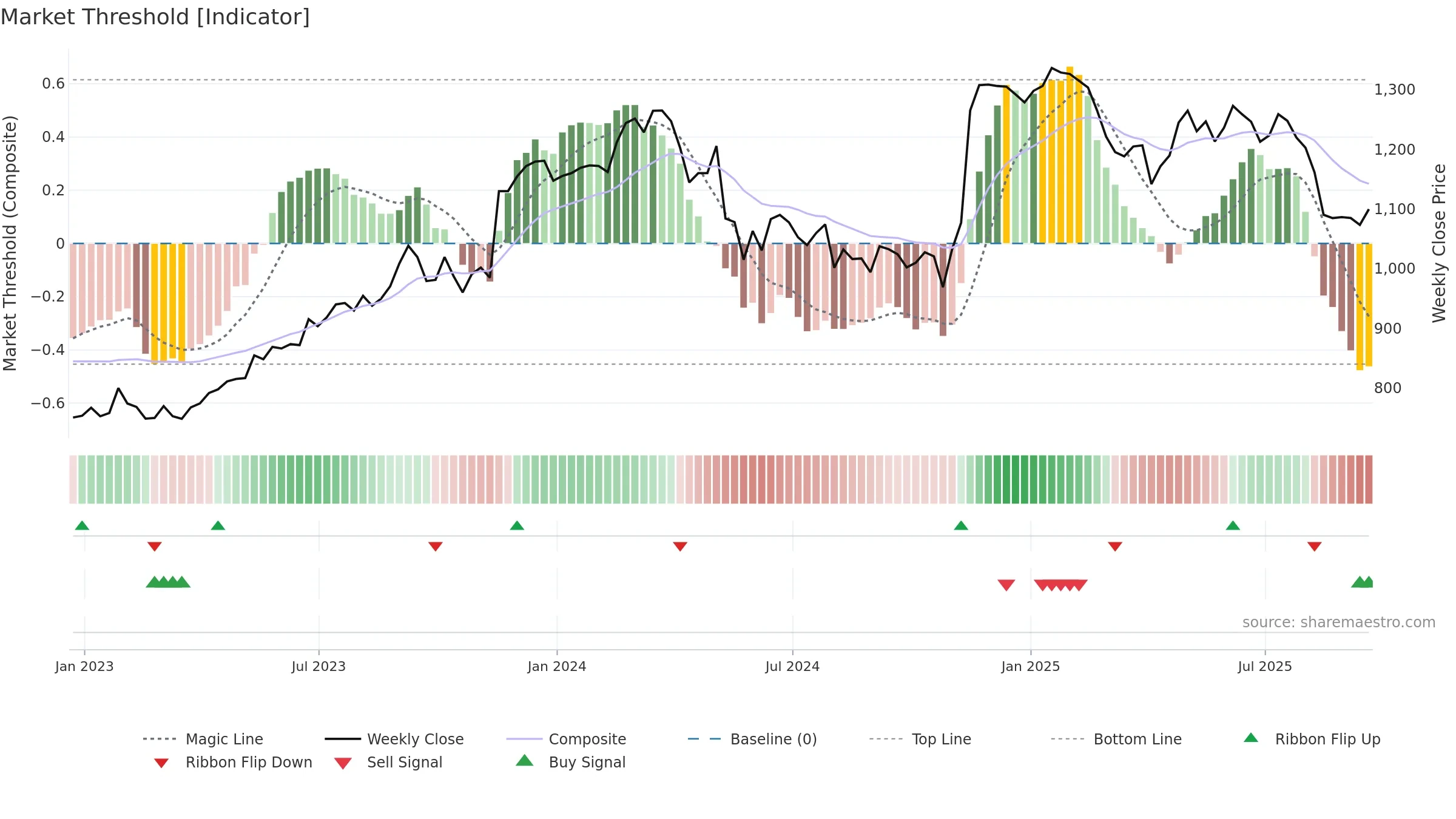Toggle the Baseline (0) legend entry
The image size is (1456, 819).
(x=753, y=739)
